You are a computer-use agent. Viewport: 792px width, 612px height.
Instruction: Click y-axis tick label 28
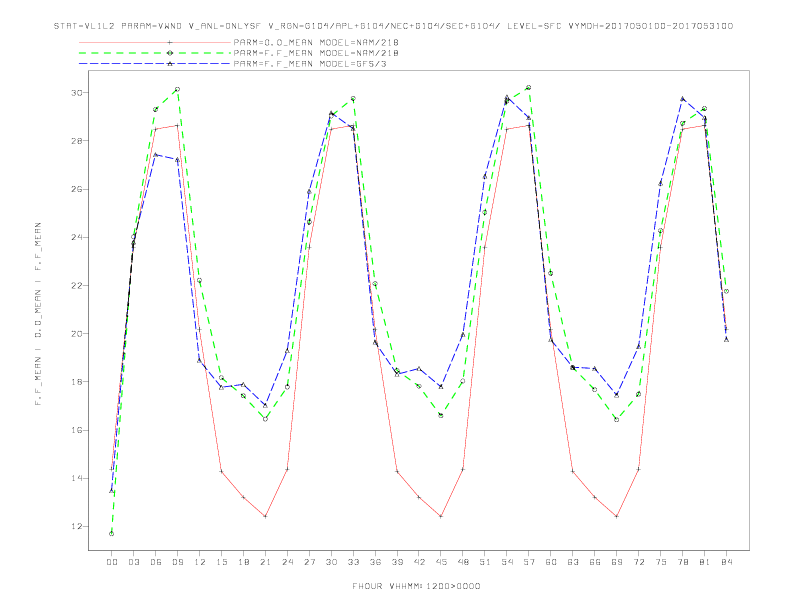click(77, 141)
